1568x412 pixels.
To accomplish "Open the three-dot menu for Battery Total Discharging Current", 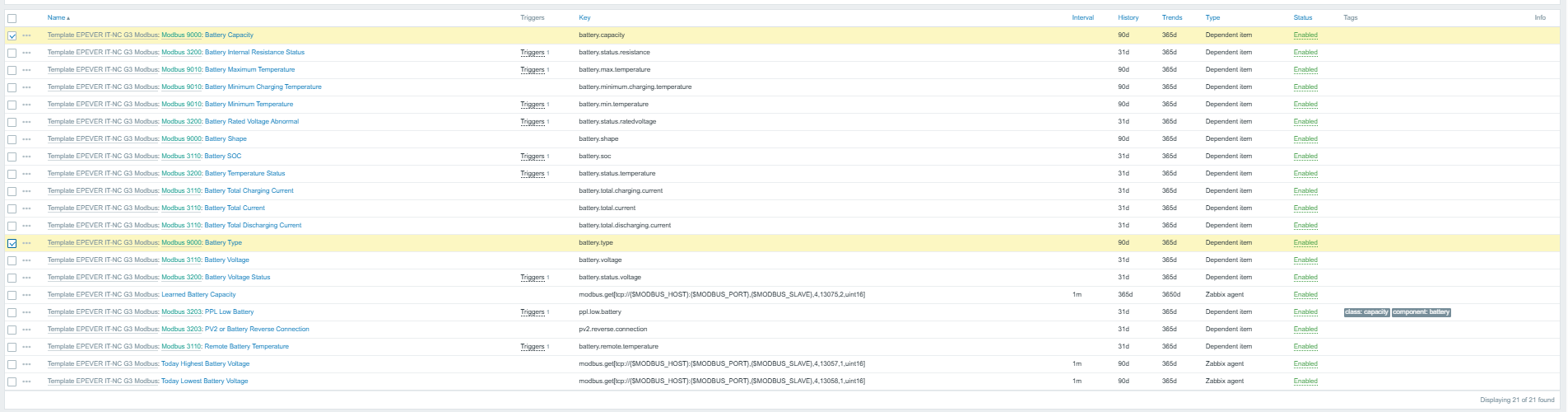I will [27, 226].
